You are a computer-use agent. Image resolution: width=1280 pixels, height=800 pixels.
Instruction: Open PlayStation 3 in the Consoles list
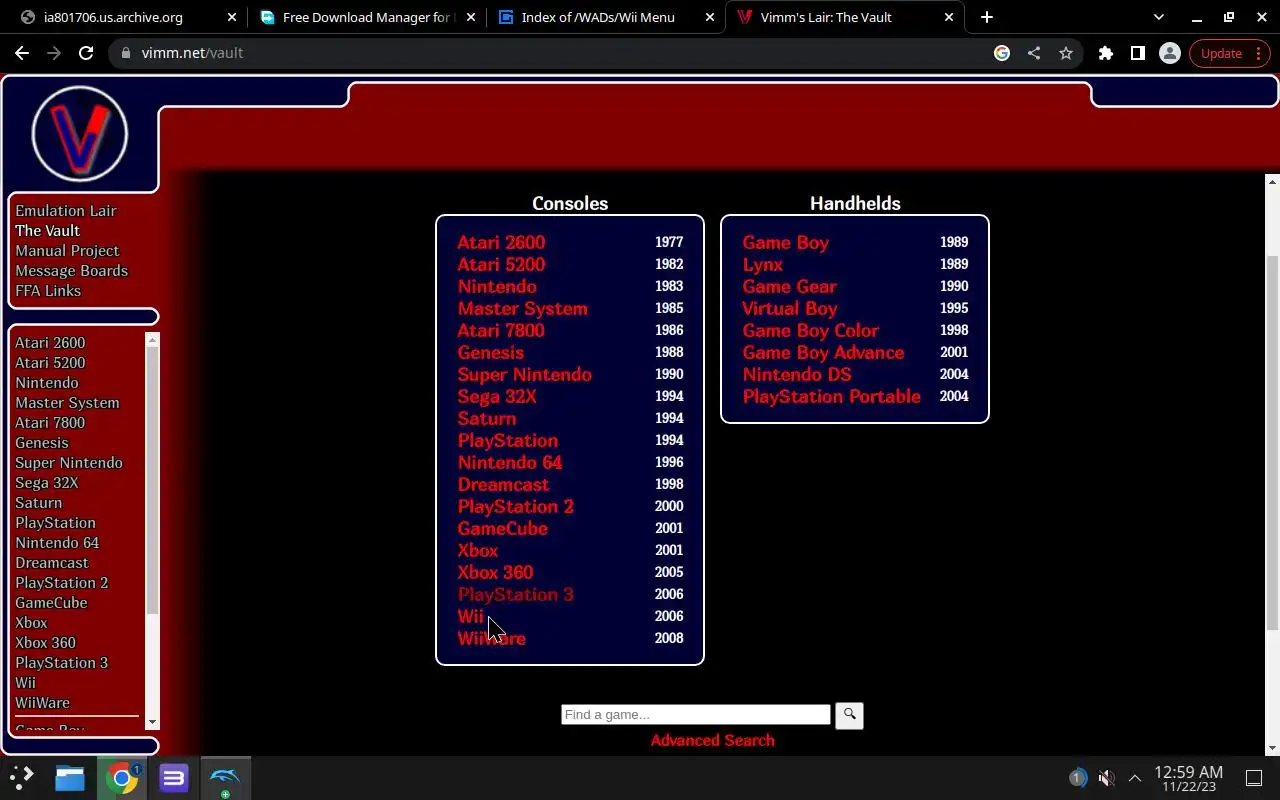point(516,594)
